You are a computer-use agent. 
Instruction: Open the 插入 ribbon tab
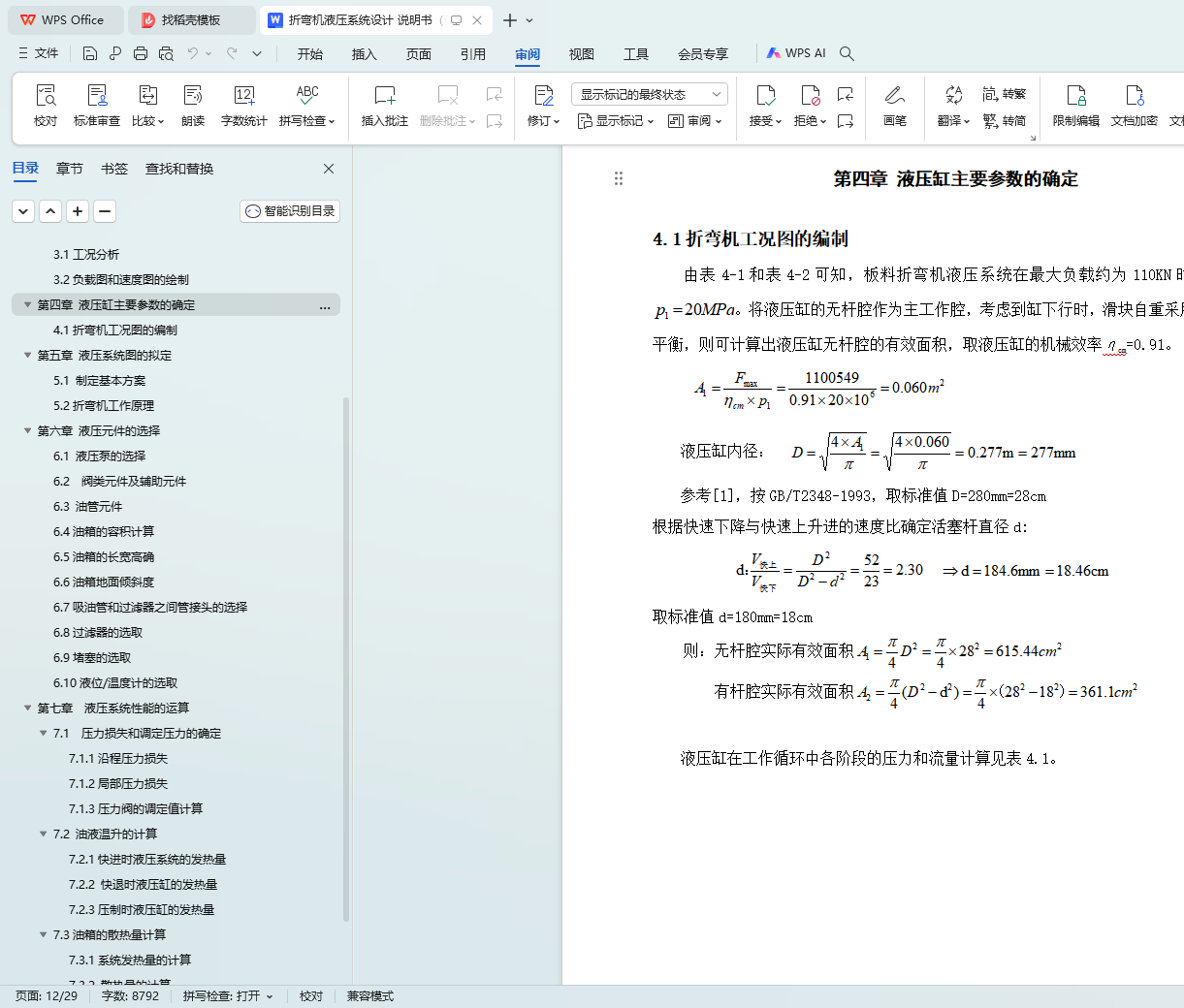pos(364,53)
